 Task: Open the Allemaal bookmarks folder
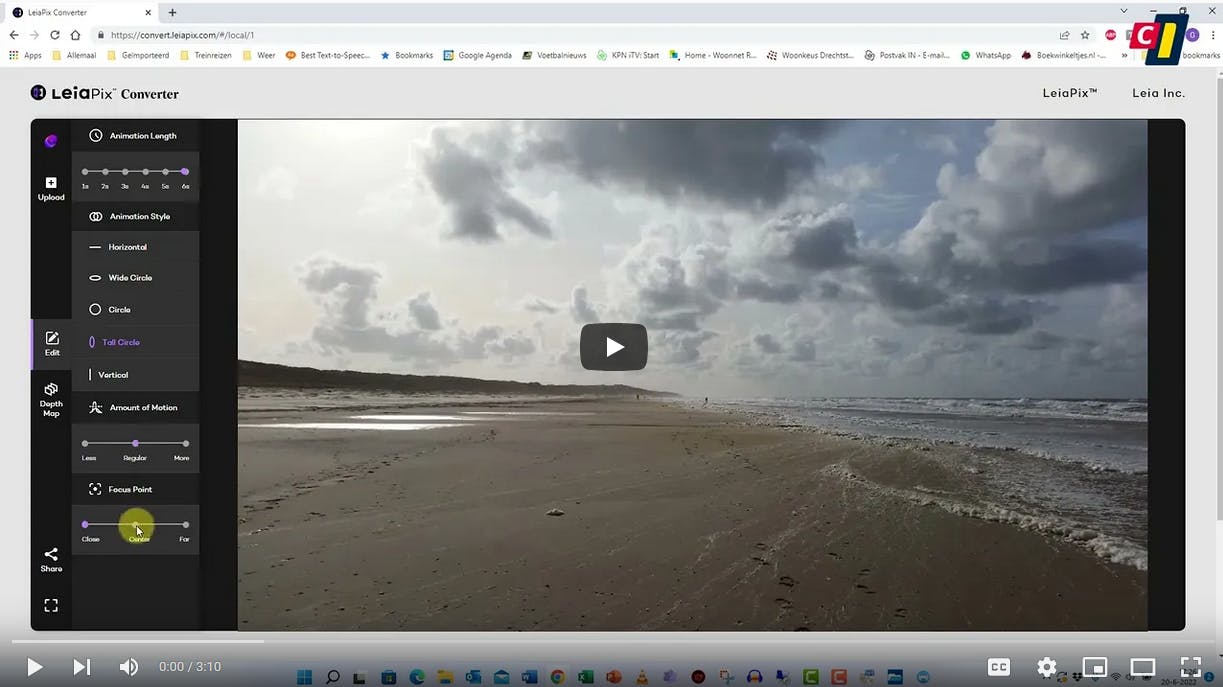74,56
